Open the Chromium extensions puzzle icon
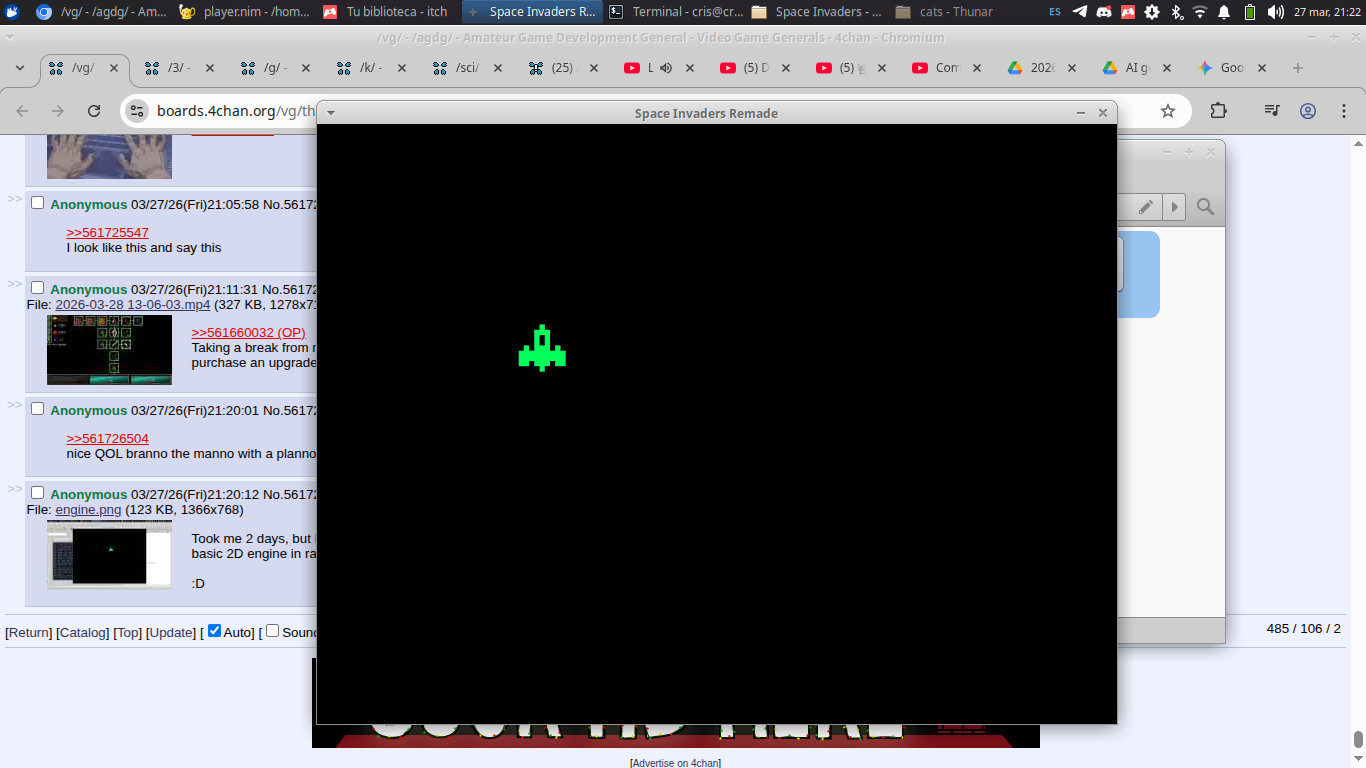Screen dimensions: 1366x768 pos(1218,111)
